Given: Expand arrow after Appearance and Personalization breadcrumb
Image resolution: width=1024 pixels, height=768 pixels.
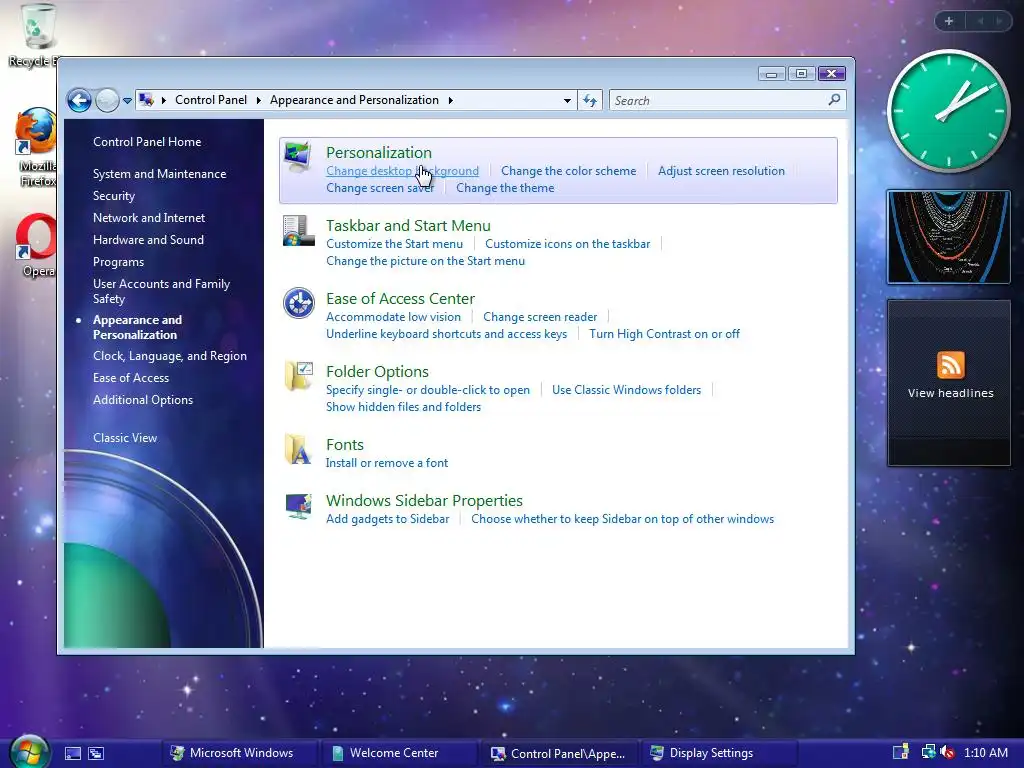Looking at the screenshot, I should 451,100.
